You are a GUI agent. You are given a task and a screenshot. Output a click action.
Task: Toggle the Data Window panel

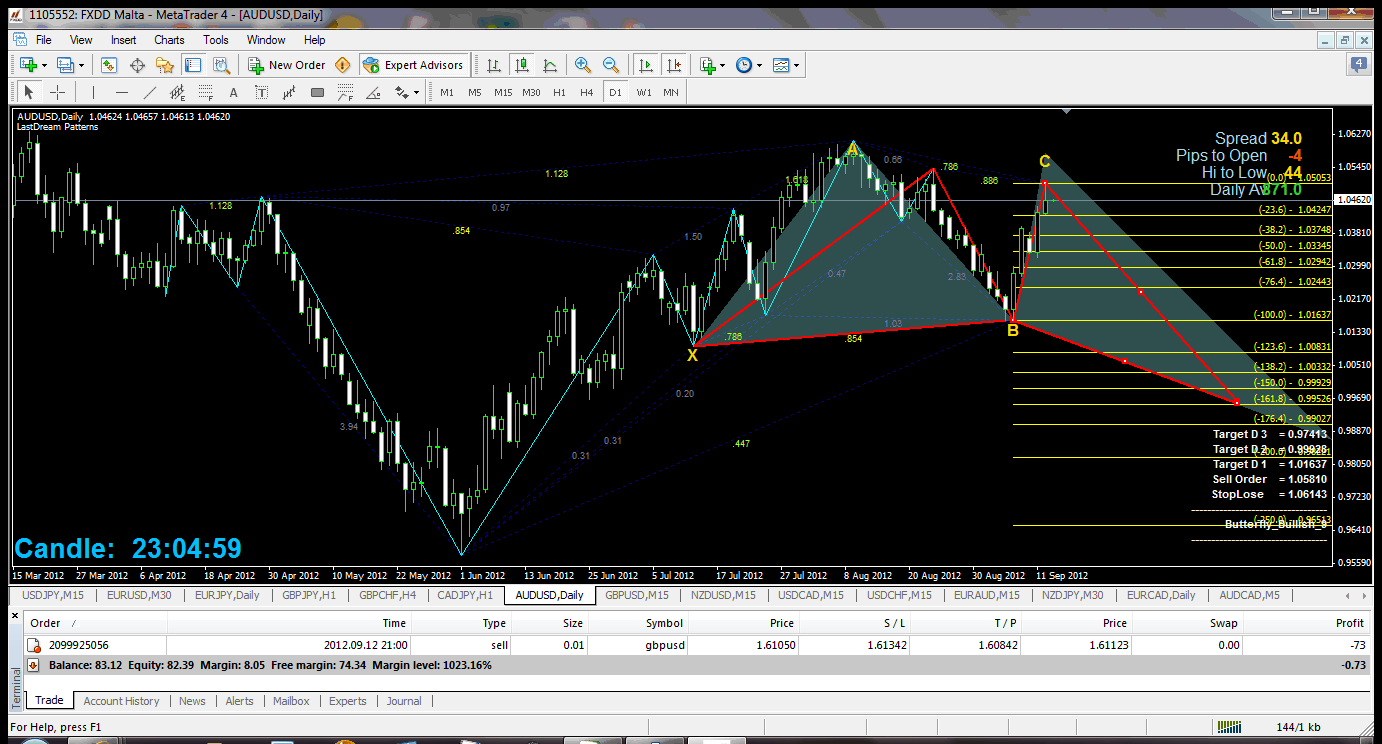tap(137, 65)
